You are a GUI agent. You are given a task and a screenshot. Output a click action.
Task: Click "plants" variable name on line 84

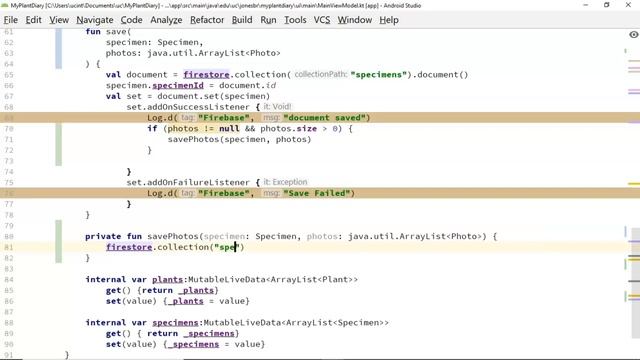click(167, 280)
